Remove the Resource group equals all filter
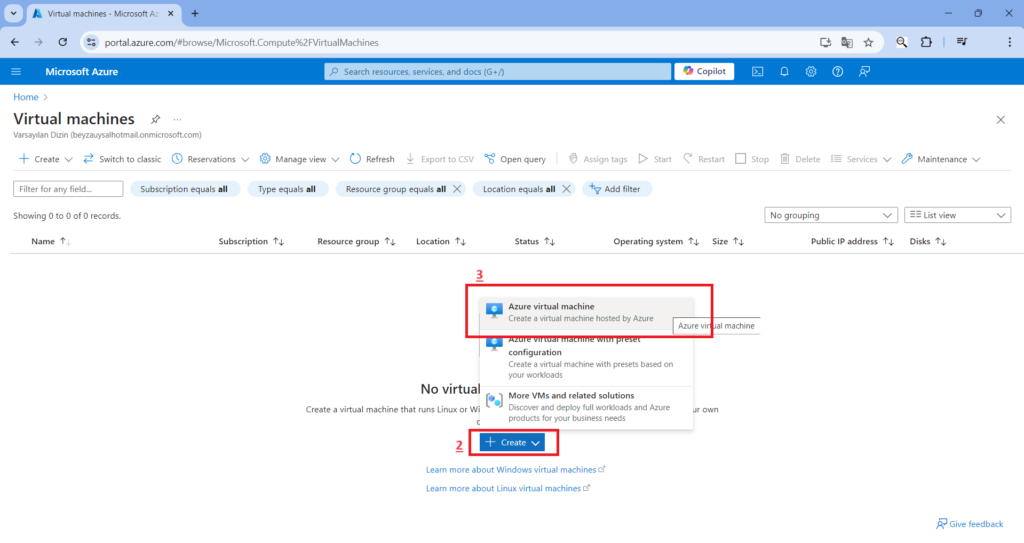The height and width of the screenshot is (543, 1024). 457,189
